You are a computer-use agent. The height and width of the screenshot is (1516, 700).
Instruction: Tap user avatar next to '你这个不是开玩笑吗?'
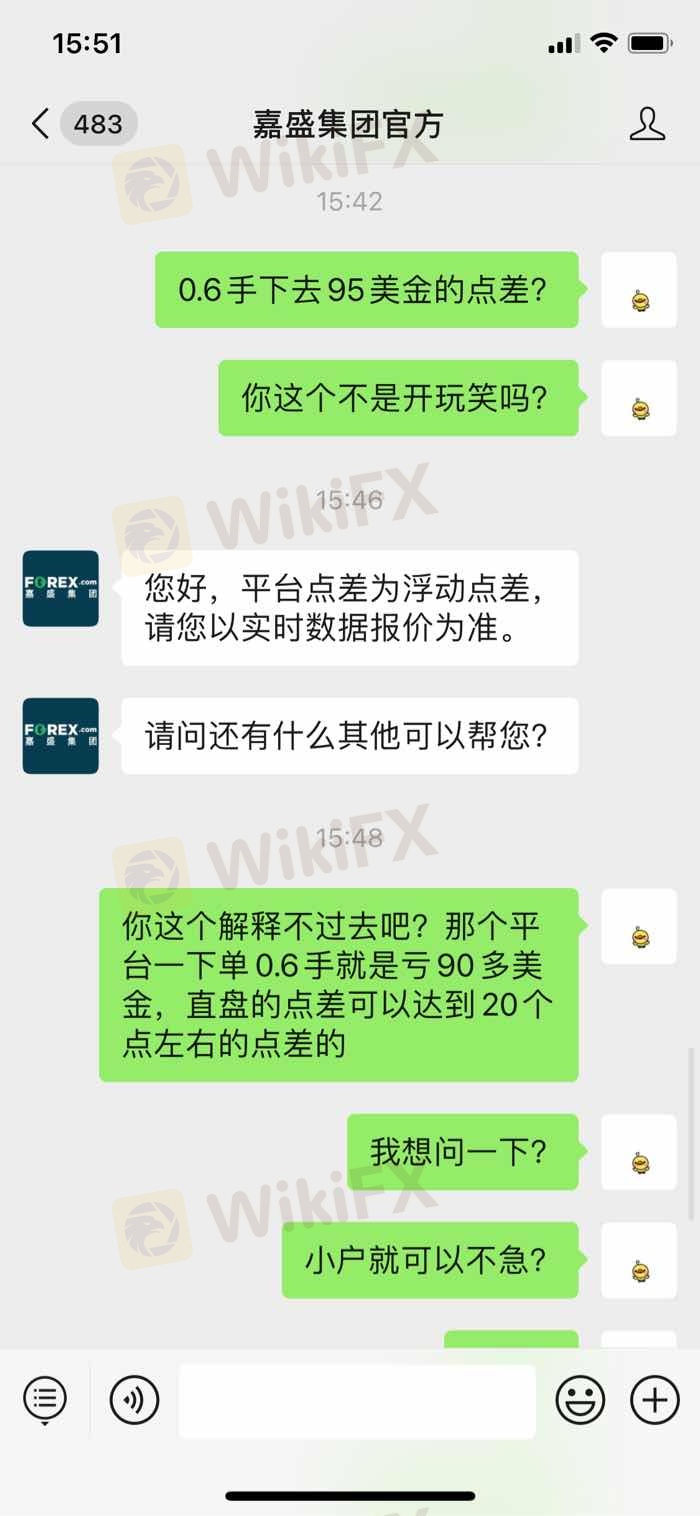pyautogui.click(x=639, y=398)
